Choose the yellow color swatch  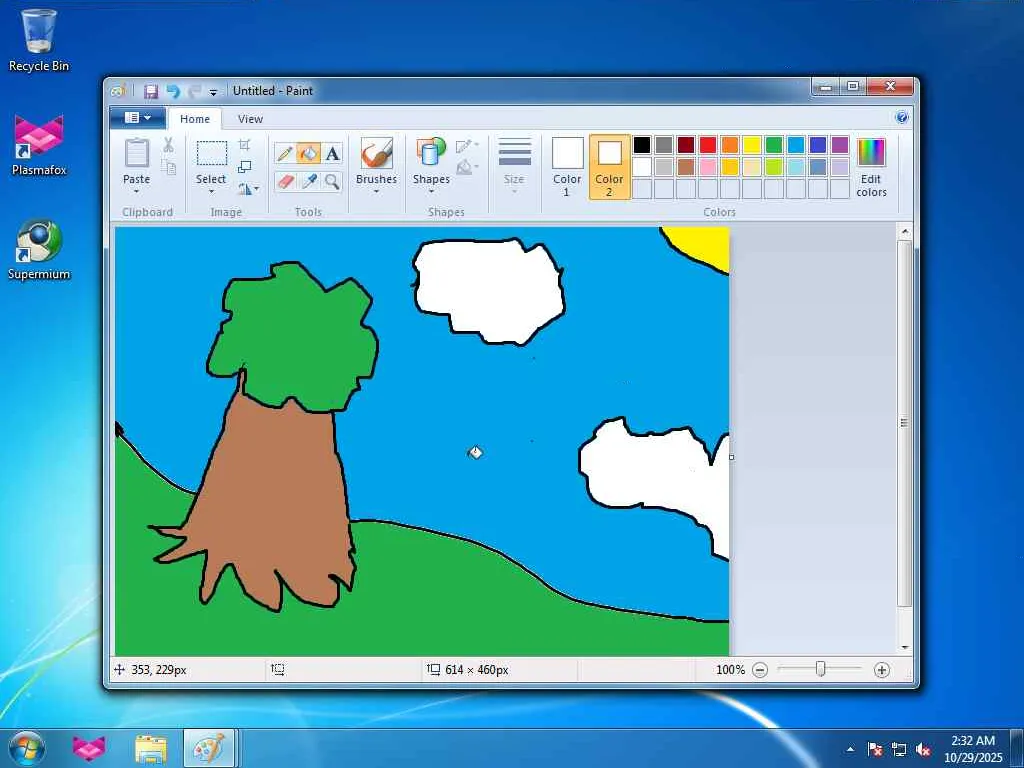(x=752, y=144)
